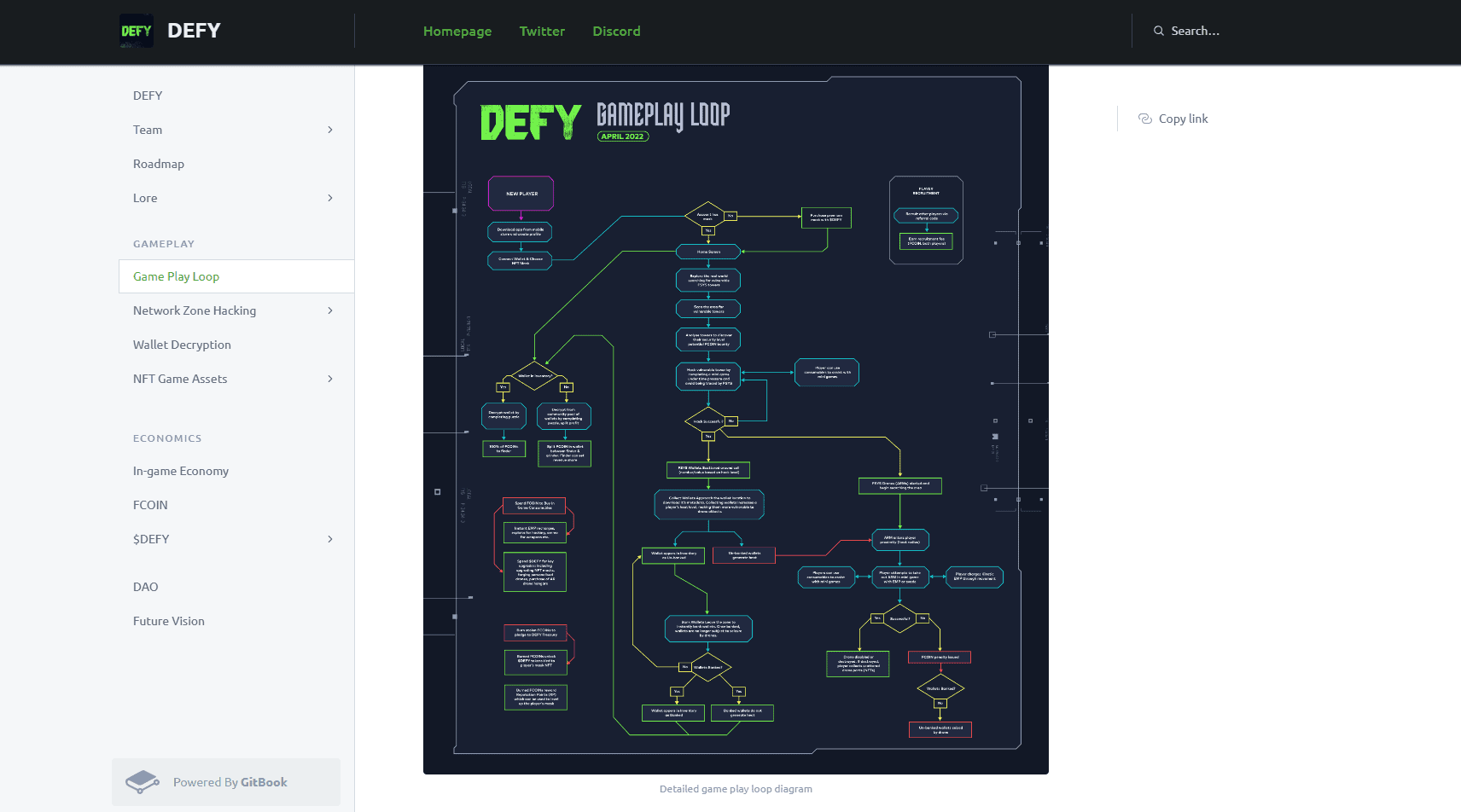Viewport: 1461px width, 812px height.
Task: Focus the Search input field
Action: click(1195, 31)
